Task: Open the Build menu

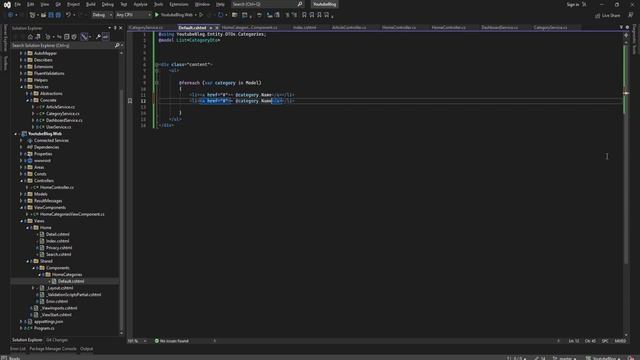Action: pyautogui.click(x=91, y=4)
